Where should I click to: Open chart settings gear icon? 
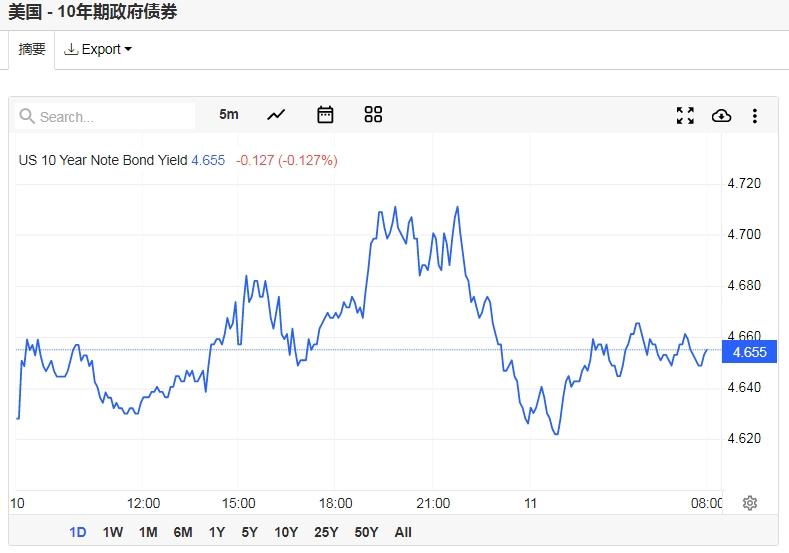point(750,503)
